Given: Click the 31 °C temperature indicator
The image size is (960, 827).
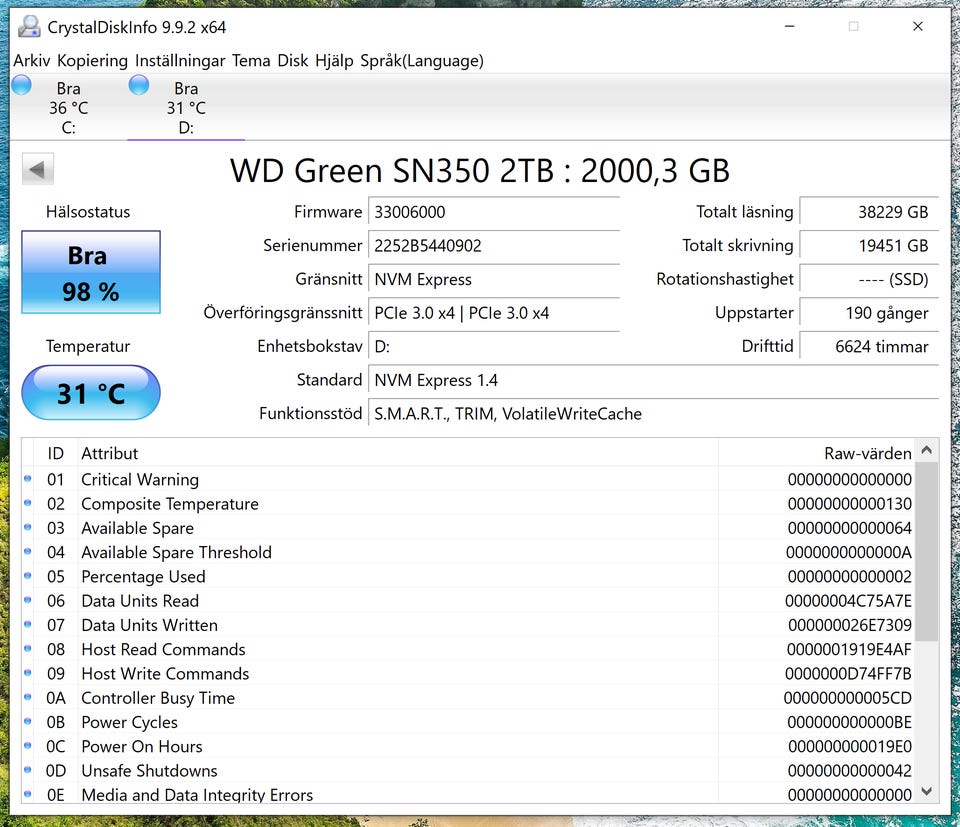Looking at the screenshot, I should (91, 392).
